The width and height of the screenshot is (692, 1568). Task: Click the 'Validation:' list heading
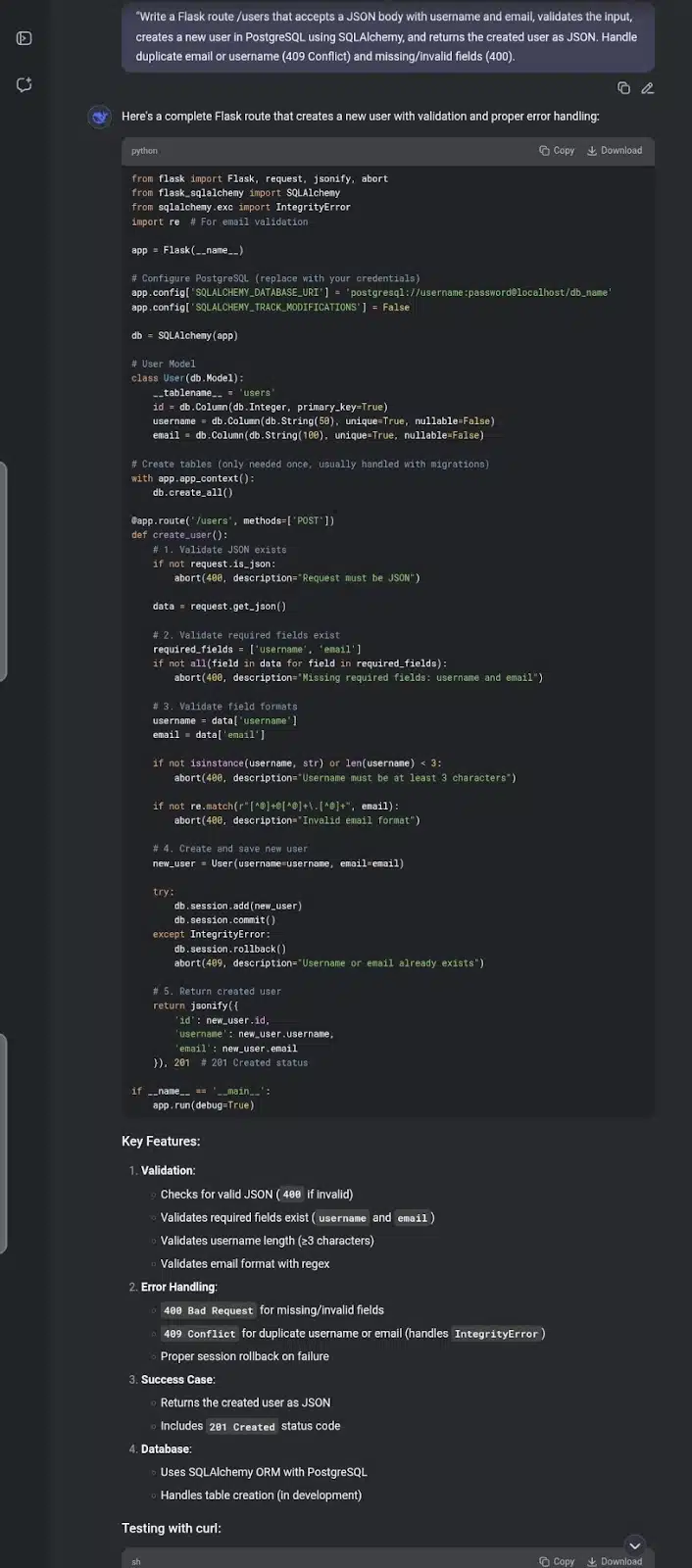(168, 1170)
